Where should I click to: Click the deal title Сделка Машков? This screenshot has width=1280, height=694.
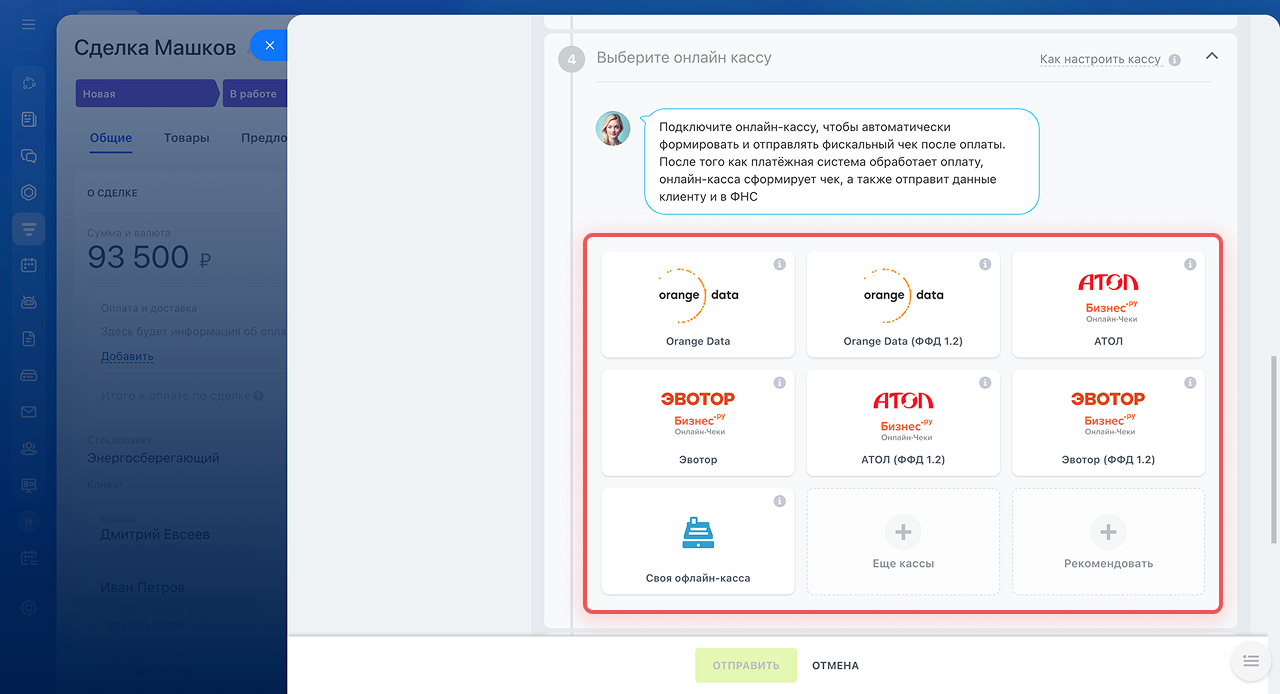coord(155,47)
